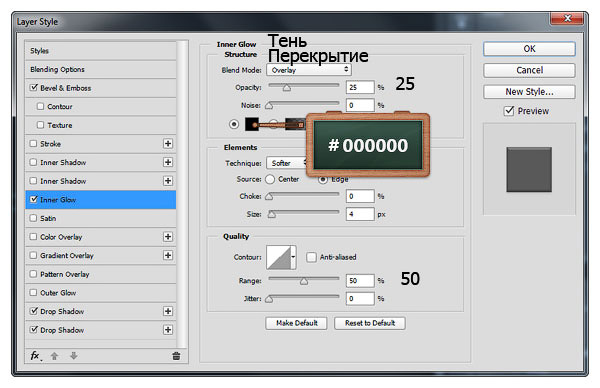Viewport: 600px width, 388px height.
Task: Add another Gradient Overlay with plus icon
Action: [x=168, y=255]
